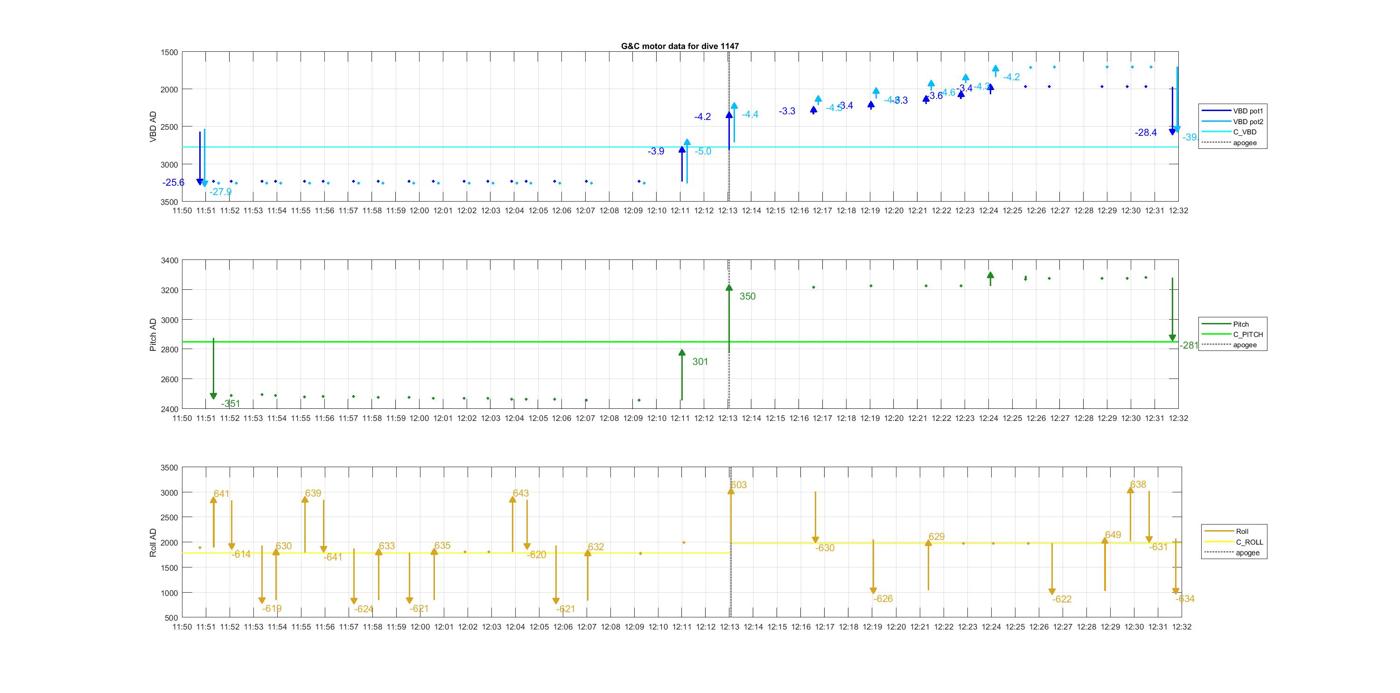This screenshot has height=693, width=1400.
Task: Click the '-620' roll data label
Action: coord(537,554)
